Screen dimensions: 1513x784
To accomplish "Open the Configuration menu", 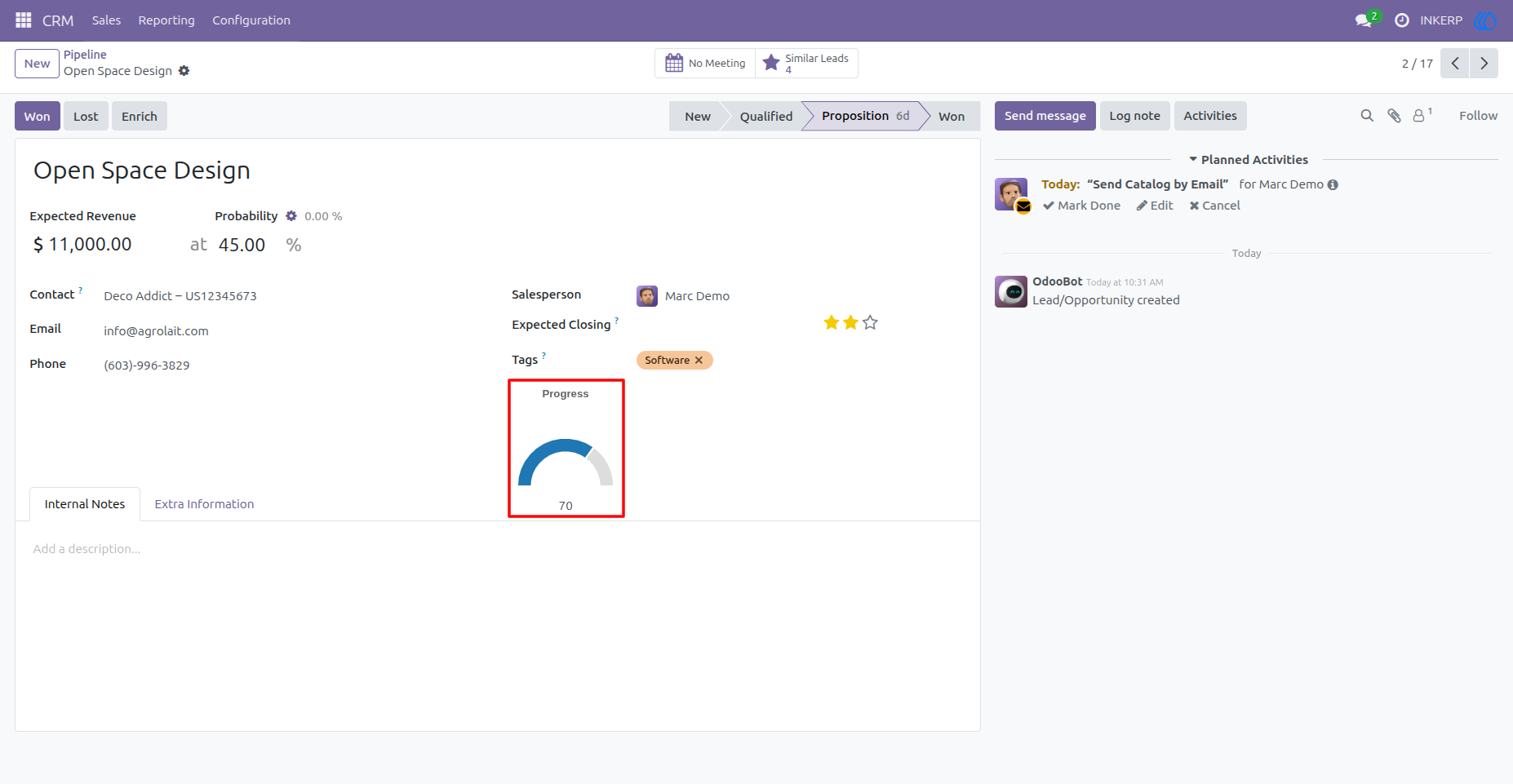I will pyautogui.click(x=251, y=20).
